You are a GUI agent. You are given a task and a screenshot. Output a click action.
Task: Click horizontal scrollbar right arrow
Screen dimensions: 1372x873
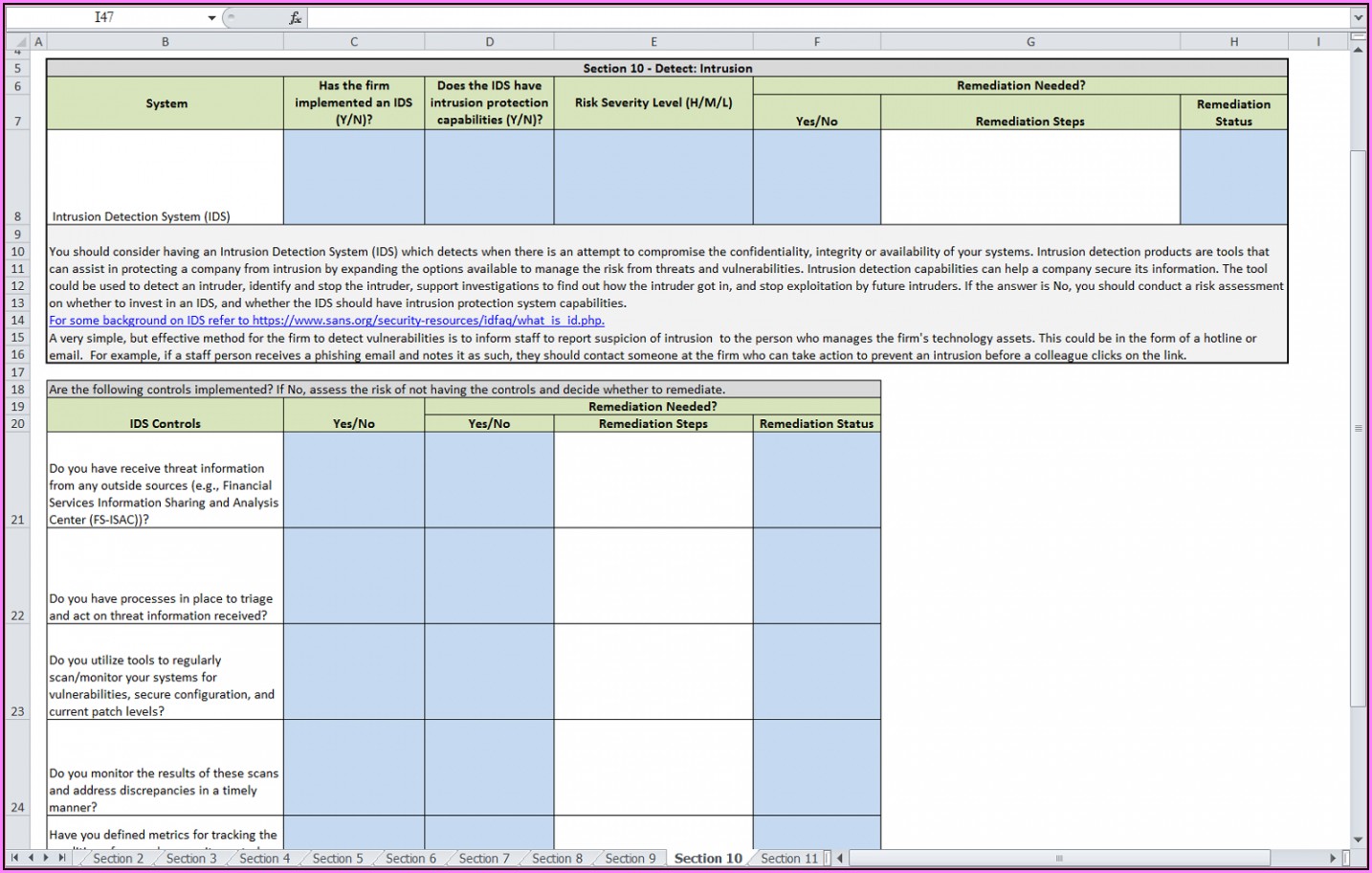(1333, 858)
